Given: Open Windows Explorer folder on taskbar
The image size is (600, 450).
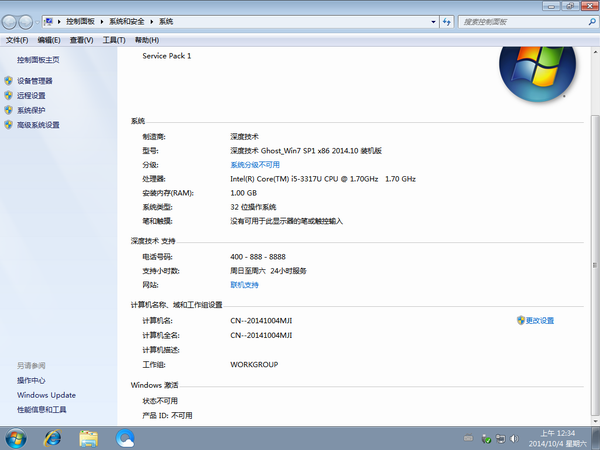Looking at the screenshot, I should [88, 439].
